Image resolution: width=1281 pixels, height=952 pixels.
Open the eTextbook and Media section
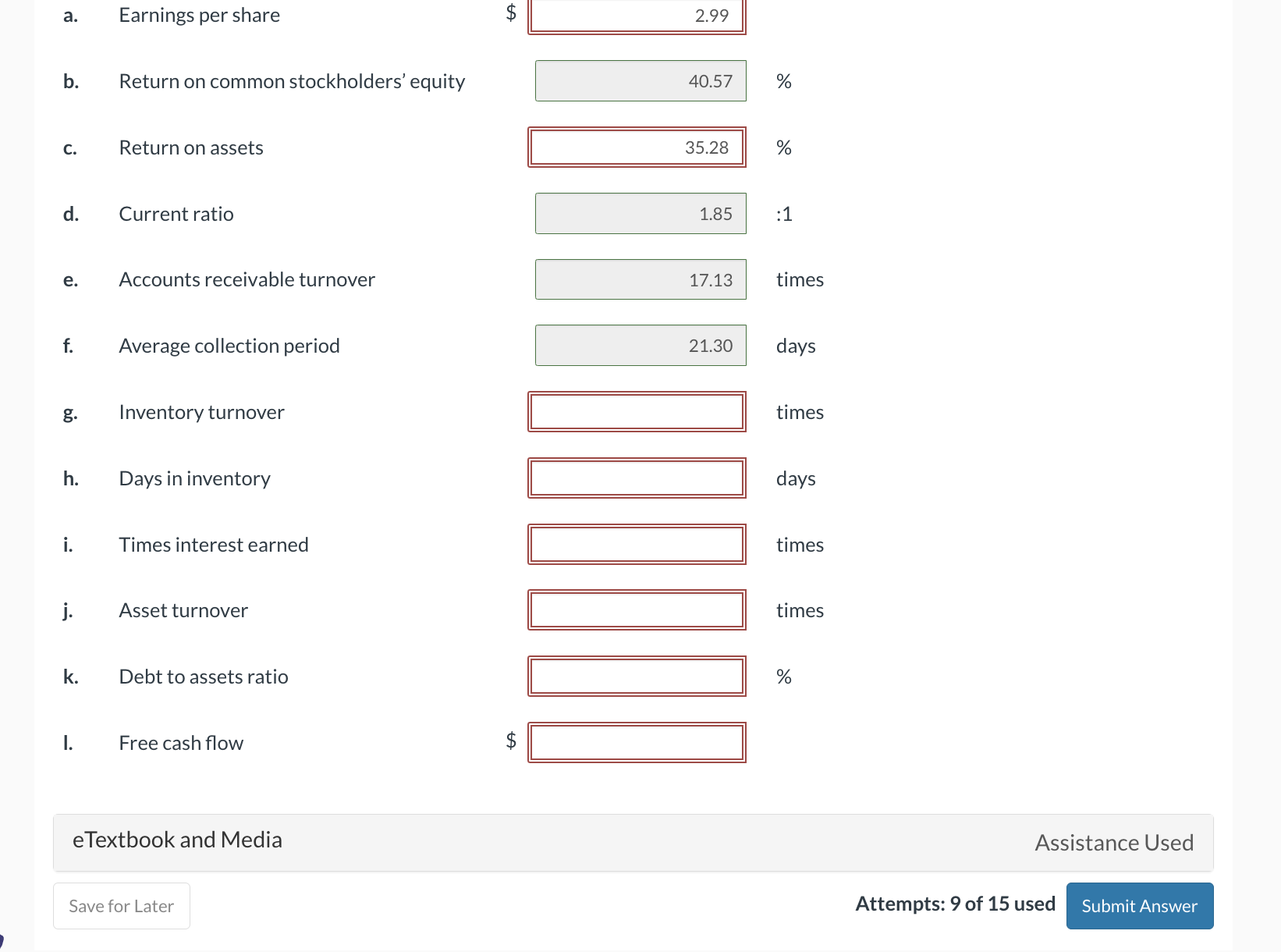(x=177, y=840)
